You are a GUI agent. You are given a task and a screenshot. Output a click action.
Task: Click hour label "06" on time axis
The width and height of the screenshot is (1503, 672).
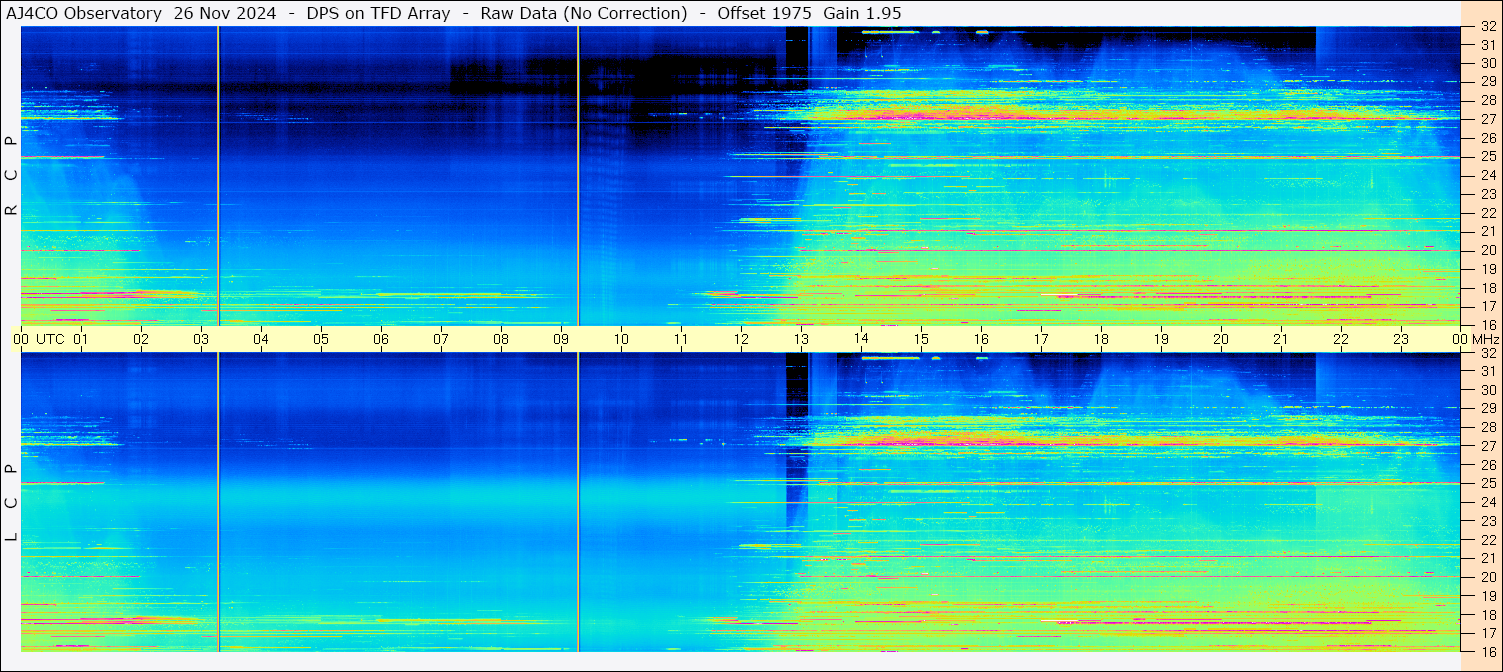(381, 339)
